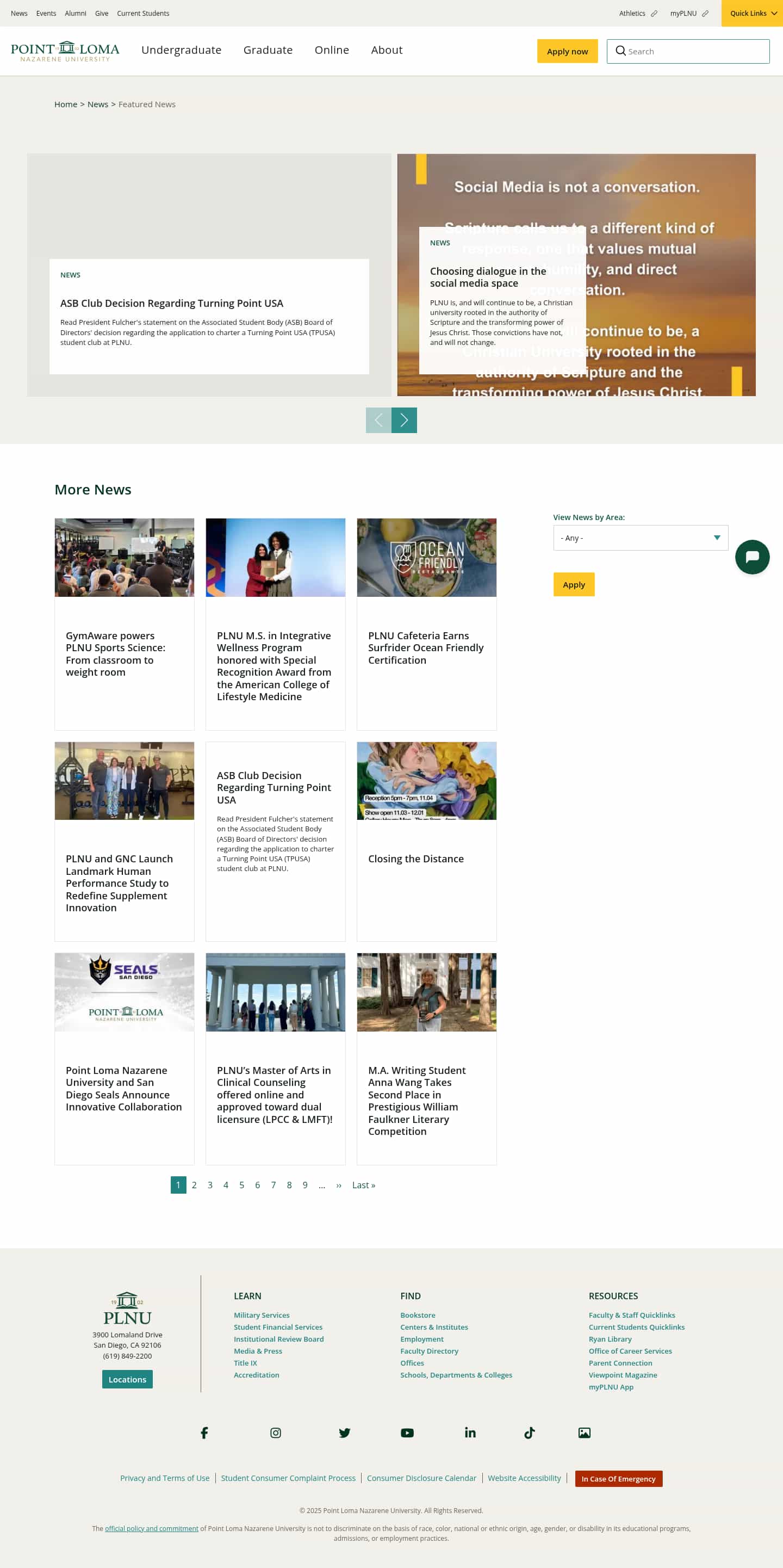Open Closing the Distance article

(x=415, y=859)
